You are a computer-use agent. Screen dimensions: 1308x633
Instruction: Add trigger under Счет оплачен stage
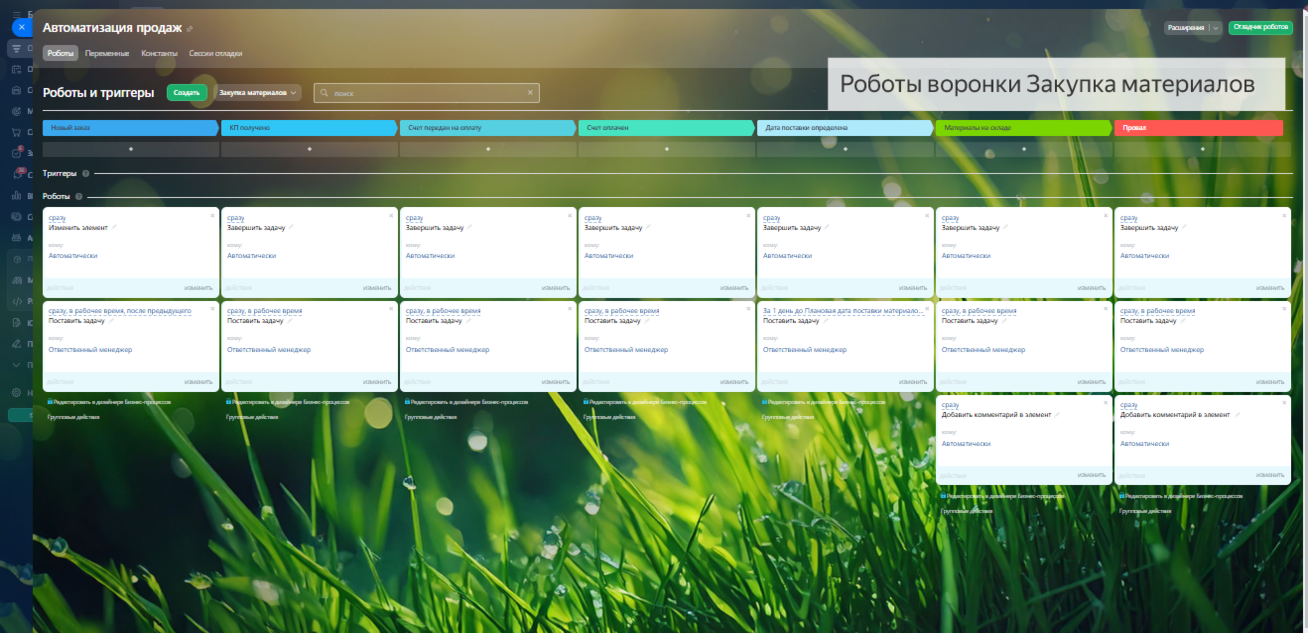tap(667, 149)
